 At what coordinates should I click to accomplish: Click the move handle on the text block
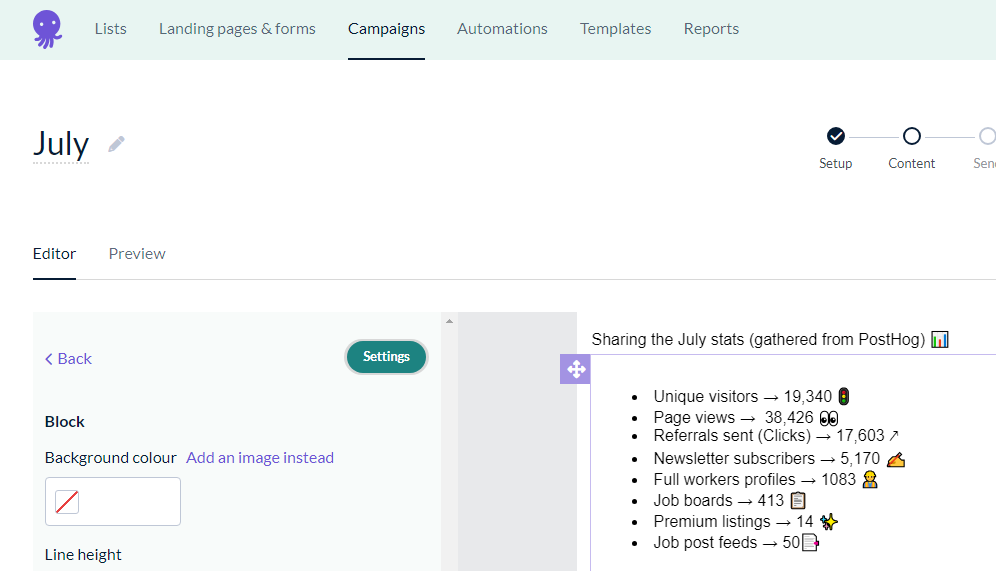pos(576,369)
